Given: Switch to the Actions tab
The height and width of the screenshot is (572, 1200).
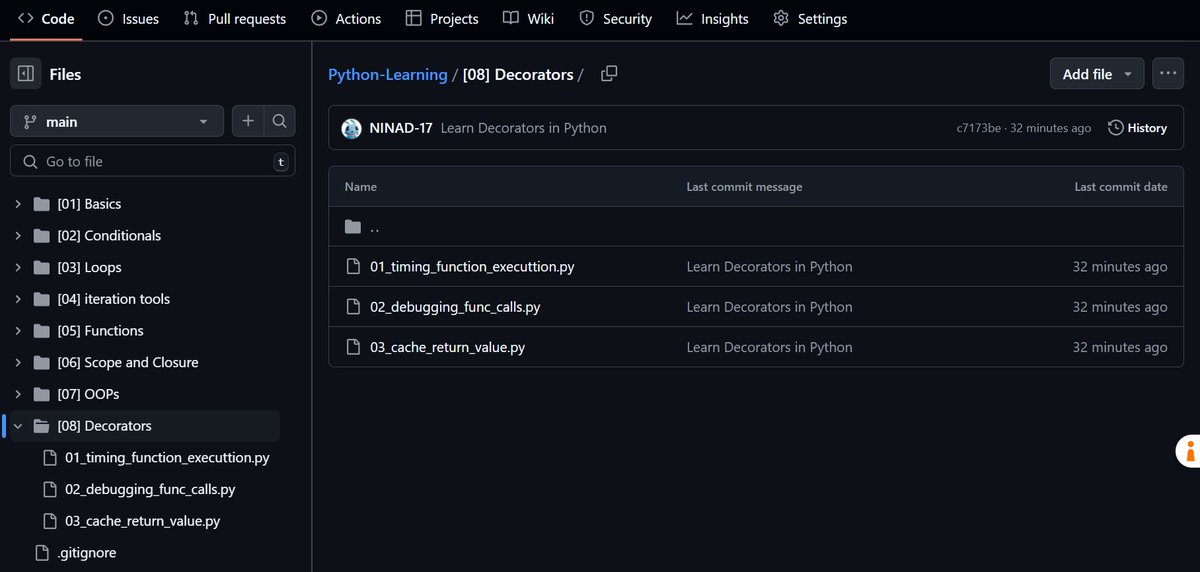Looking at the screenshot, I should coord(346,18).
